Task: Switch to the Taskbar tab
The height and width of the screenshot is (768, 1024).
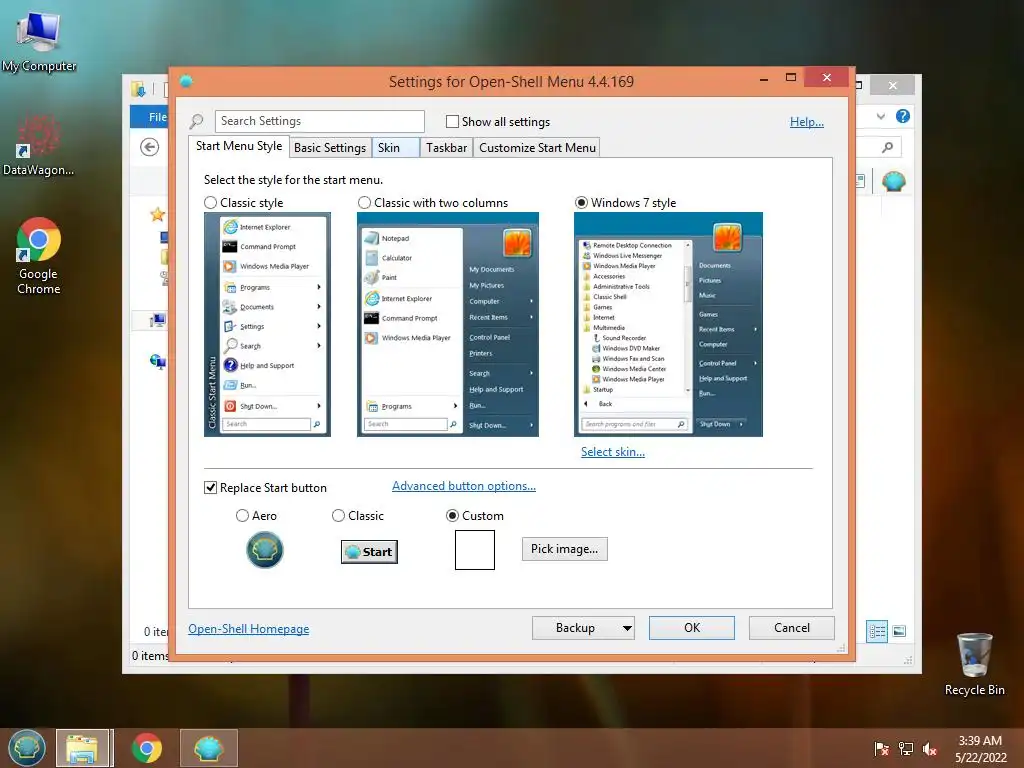Action: 447,148
